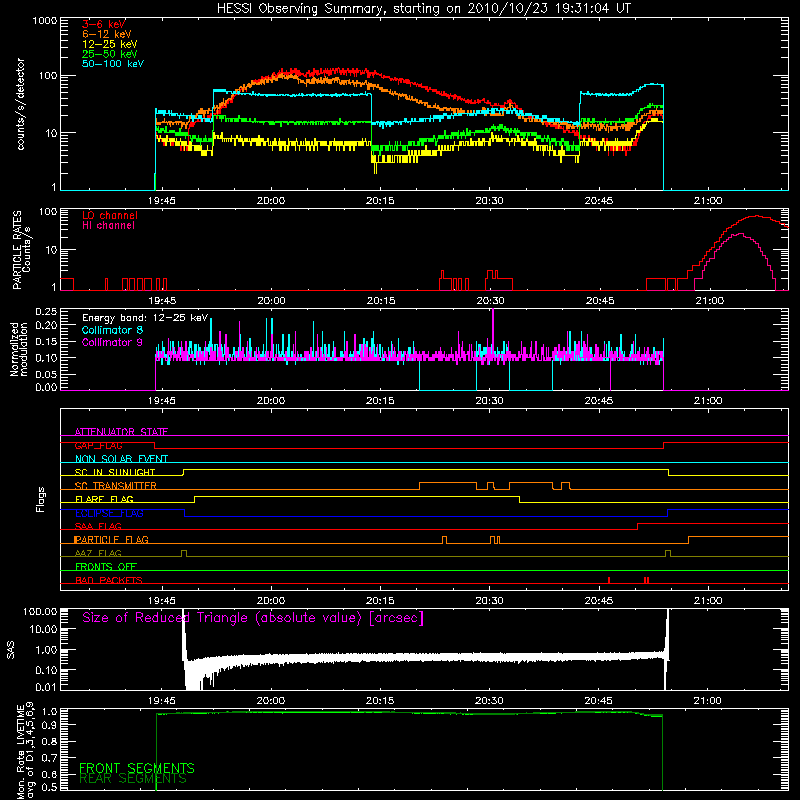Select the Collimator 8 legend entry
The width and height of the screenshot is (800, 800).
coord(112,330)
